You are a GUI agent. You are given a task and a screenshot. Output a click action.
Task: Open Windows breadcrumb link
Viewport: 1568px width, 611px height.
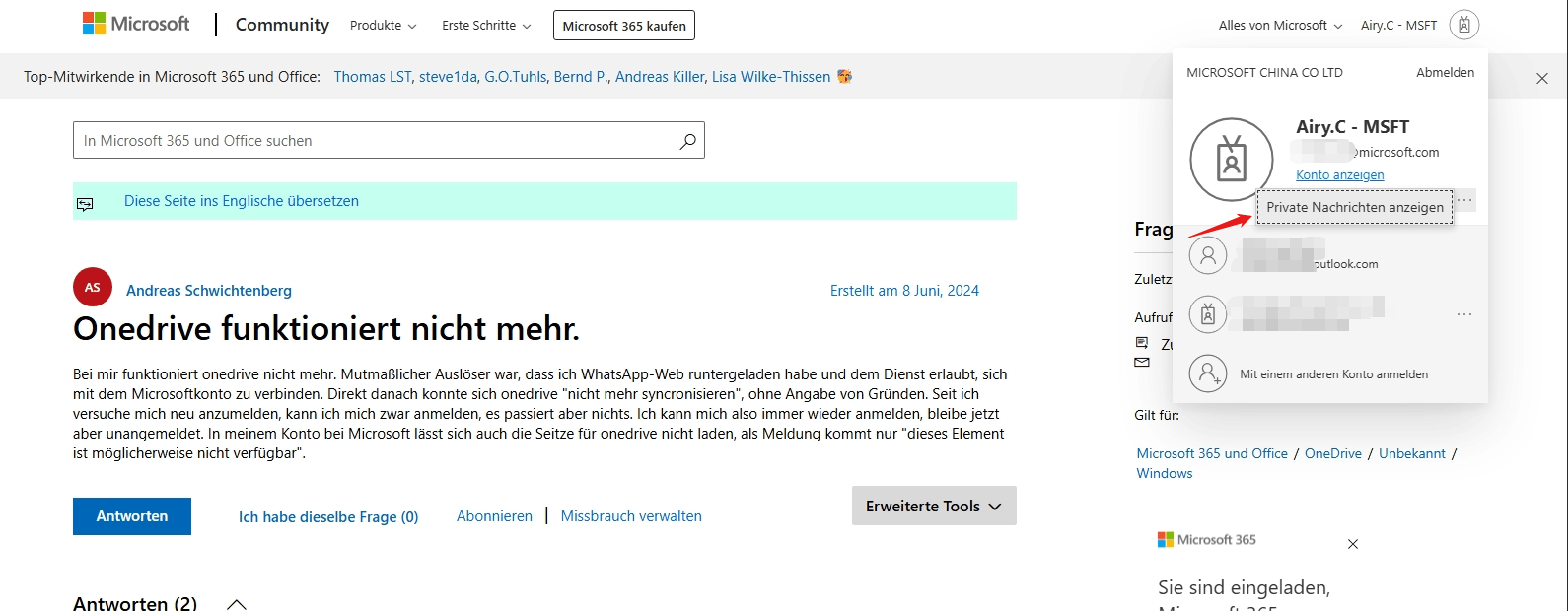point(1164,473)
